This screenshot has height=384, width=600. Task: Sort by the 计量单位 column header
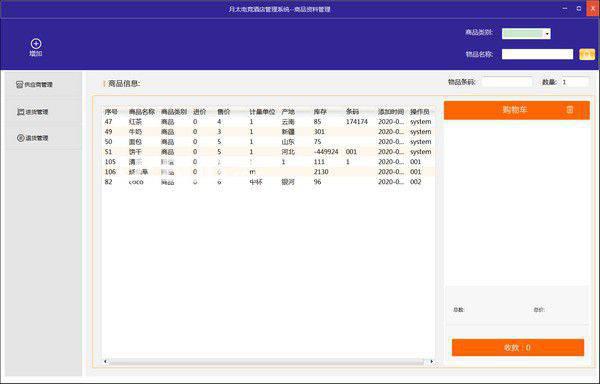pyautogui.click(x=262, y=112)
